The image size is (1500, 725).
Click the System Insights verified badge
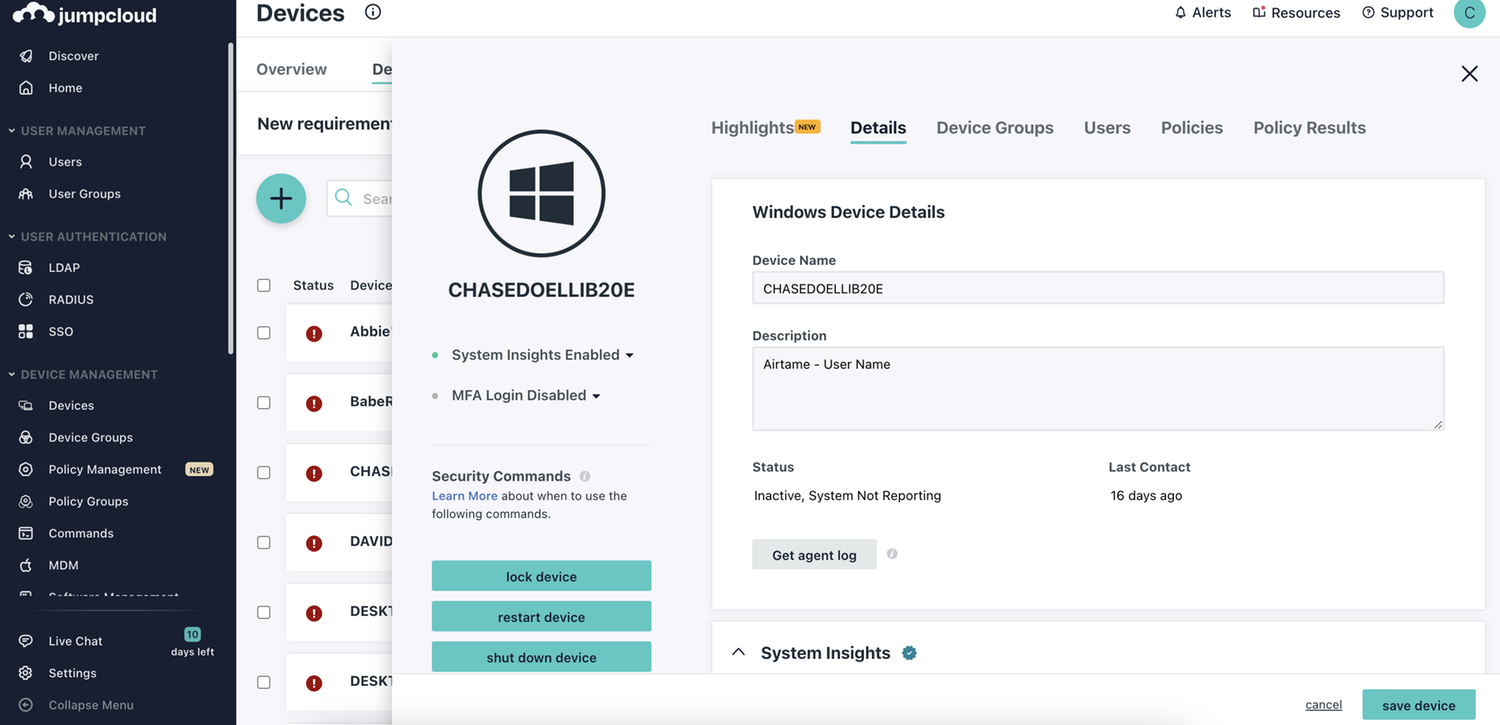tap(909, 653)
